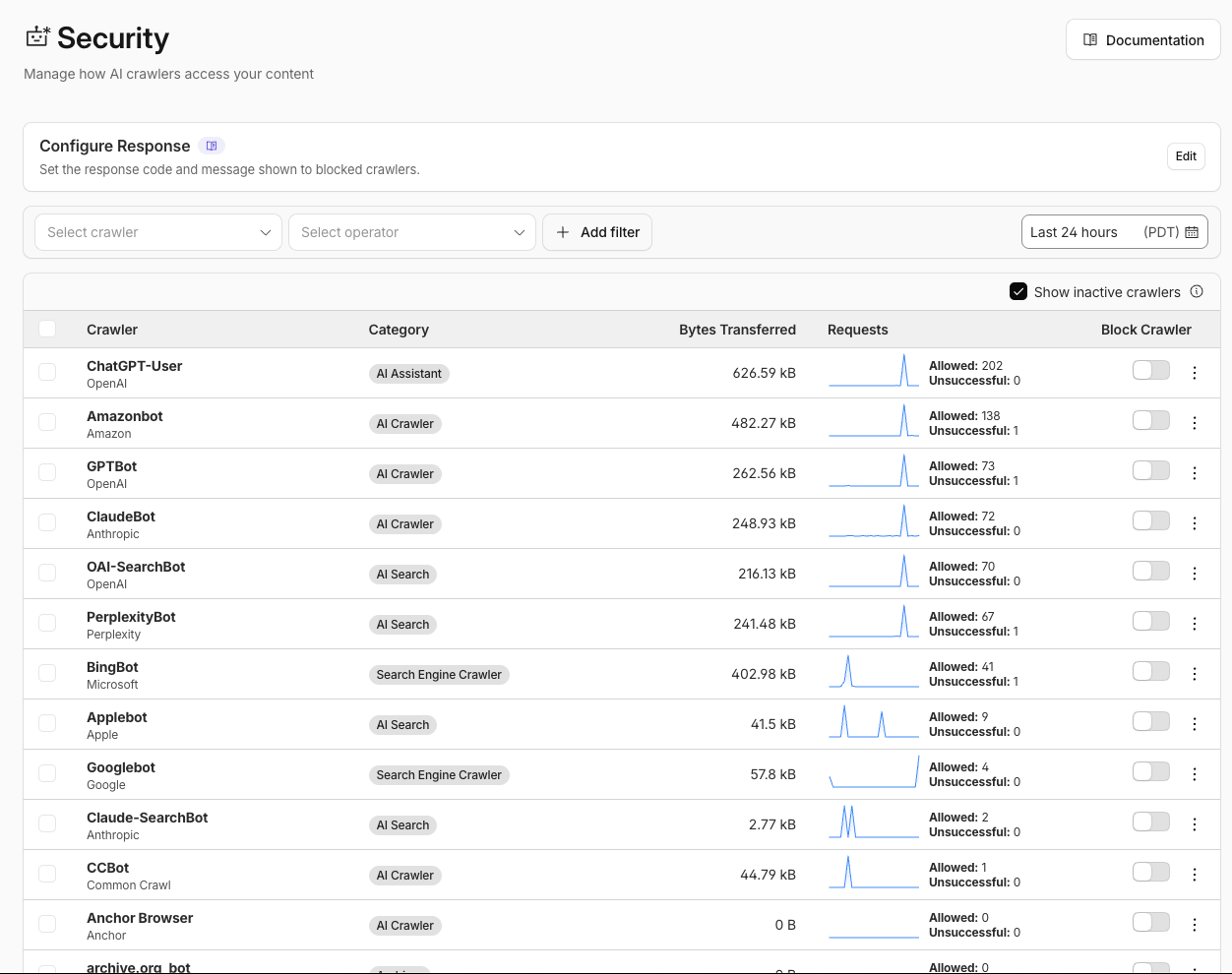
Task: Click the Crawler column header
Action: [x=112, y=330]
